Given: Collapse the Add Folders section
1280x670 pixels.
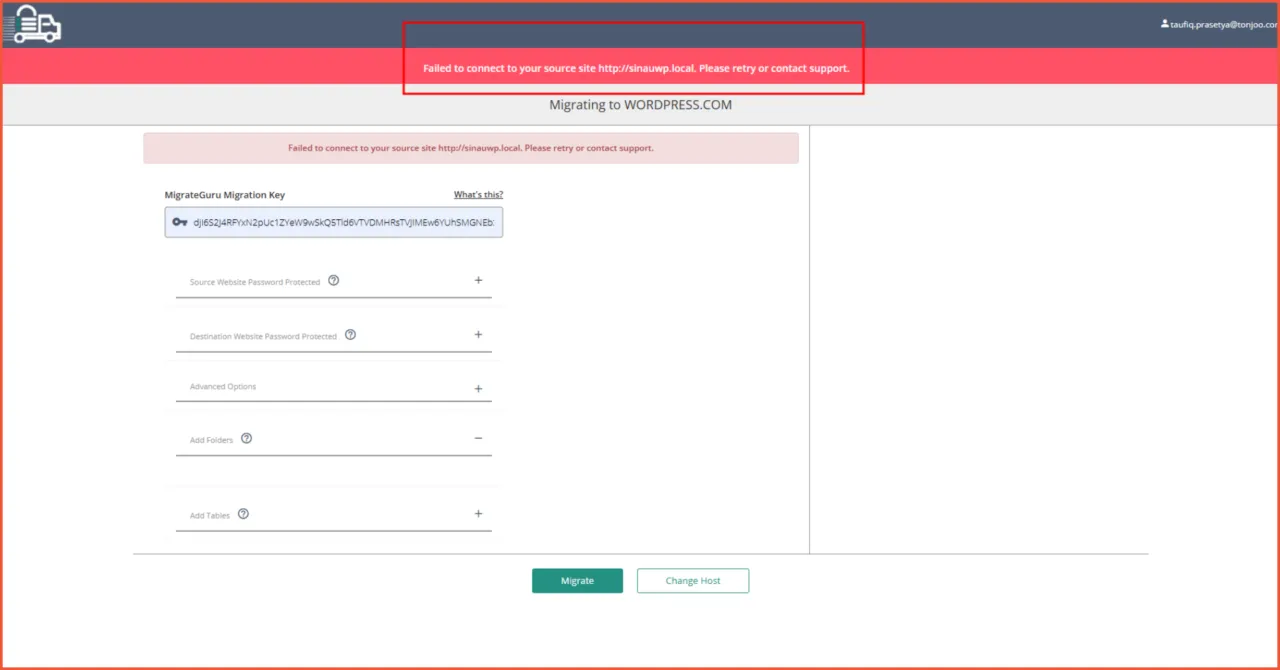Looking at the screenshot, I should (x=478, y=438).
